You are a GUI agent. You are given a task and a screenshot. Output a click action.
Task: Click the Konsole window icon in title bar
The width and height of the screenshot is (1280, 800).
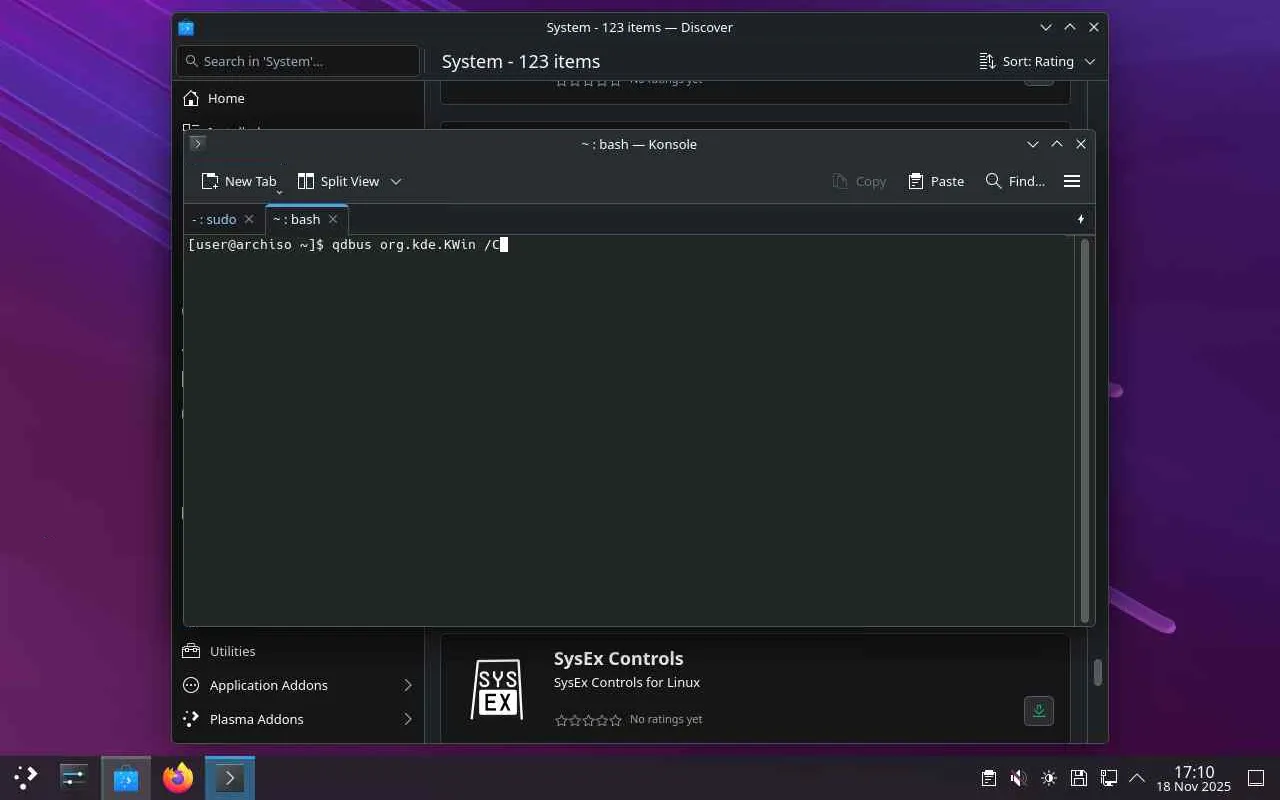[198, 143]
